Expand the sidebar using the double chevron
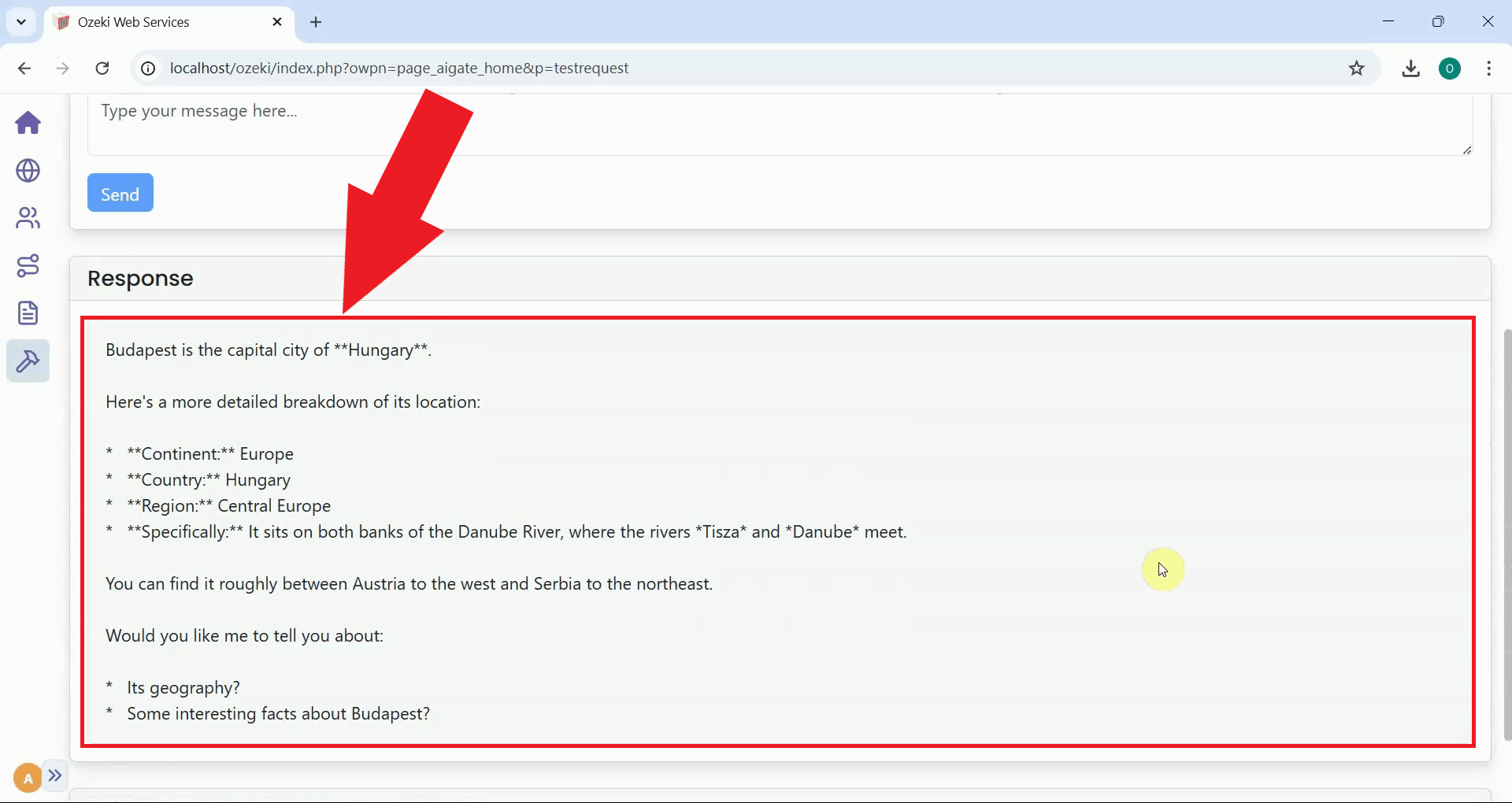The image size is (1512, 803). point(54,776)
